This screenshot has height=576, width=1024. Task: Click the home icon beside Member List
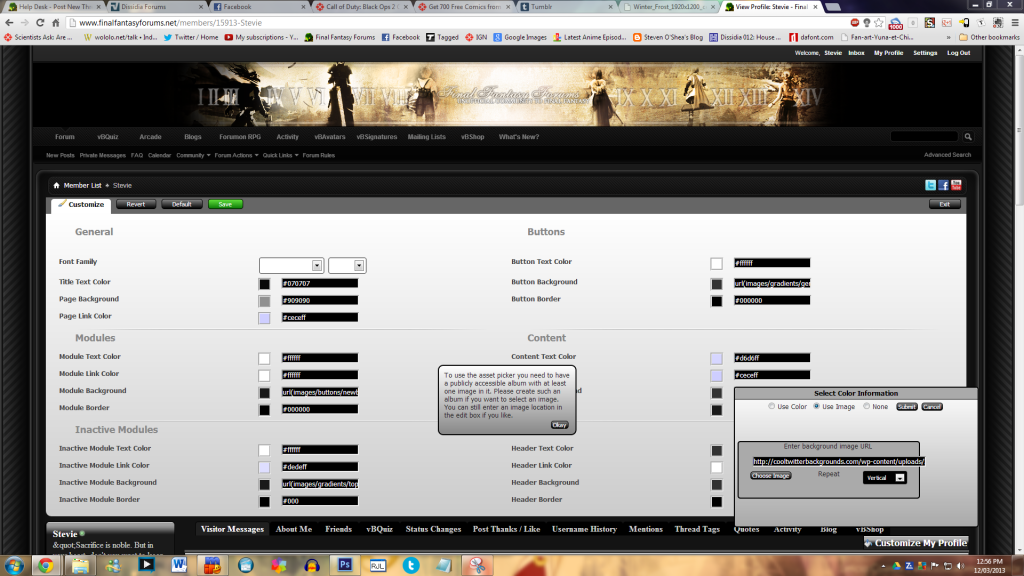56,185
